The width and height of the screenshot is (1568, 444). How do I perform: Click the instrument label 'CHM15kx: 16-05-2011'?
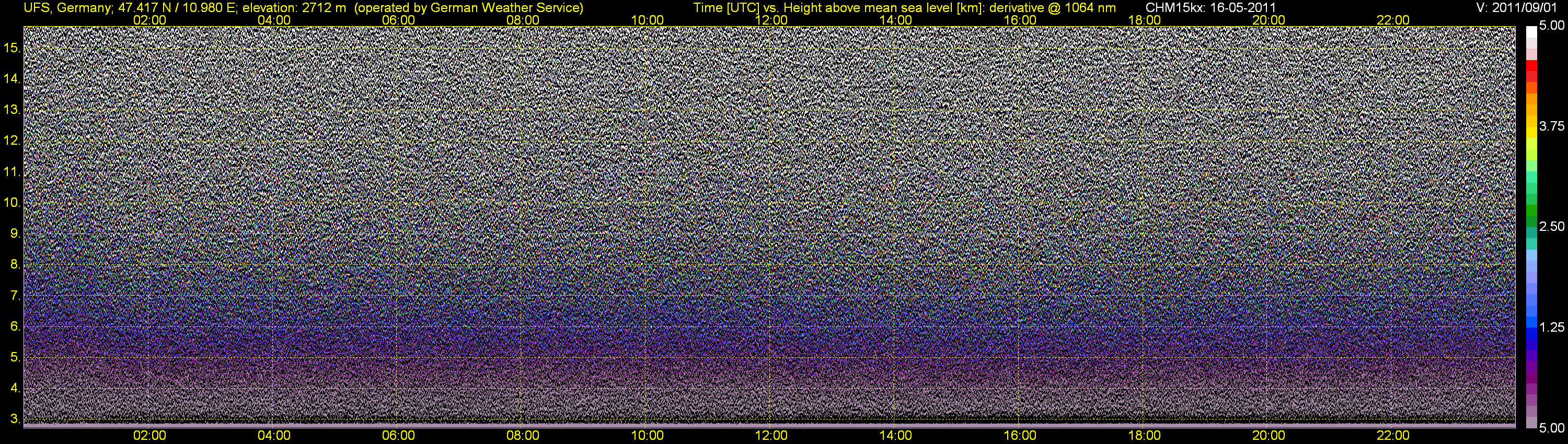point(1210,8)
